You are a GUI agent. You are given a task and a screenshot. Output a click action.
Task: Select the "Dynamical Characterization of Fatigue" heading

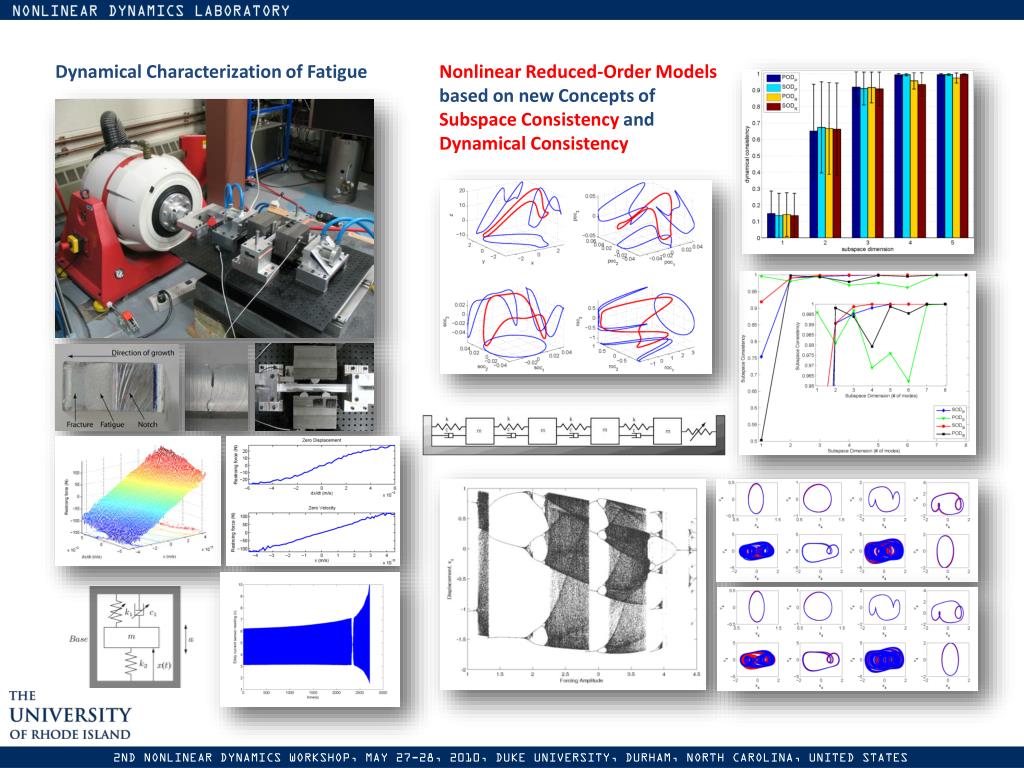click(211, 72)
